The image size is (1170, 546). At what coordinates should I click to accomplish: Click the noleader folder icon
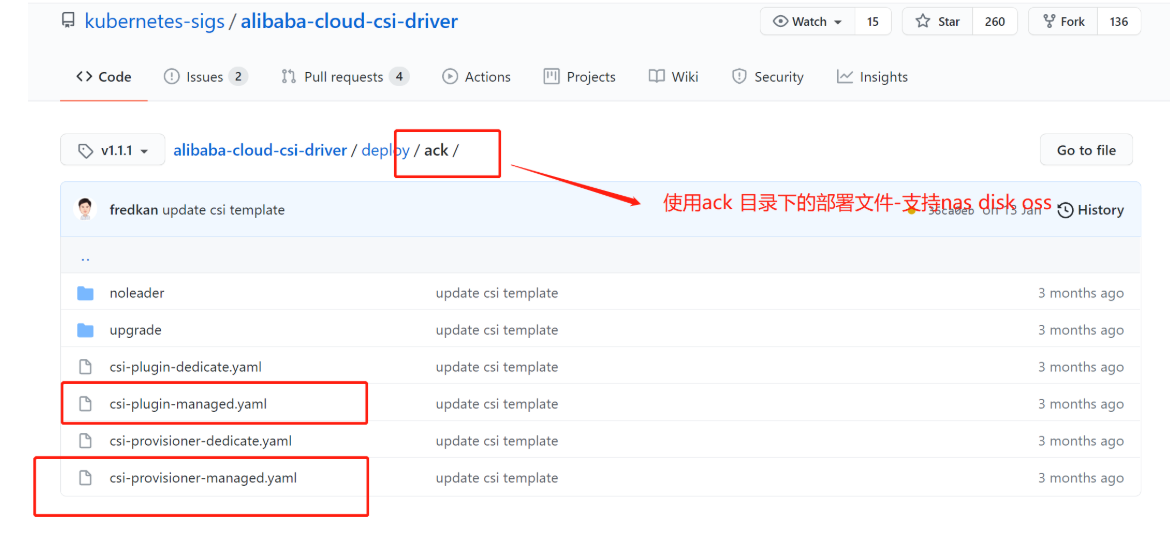click(86, 293)
